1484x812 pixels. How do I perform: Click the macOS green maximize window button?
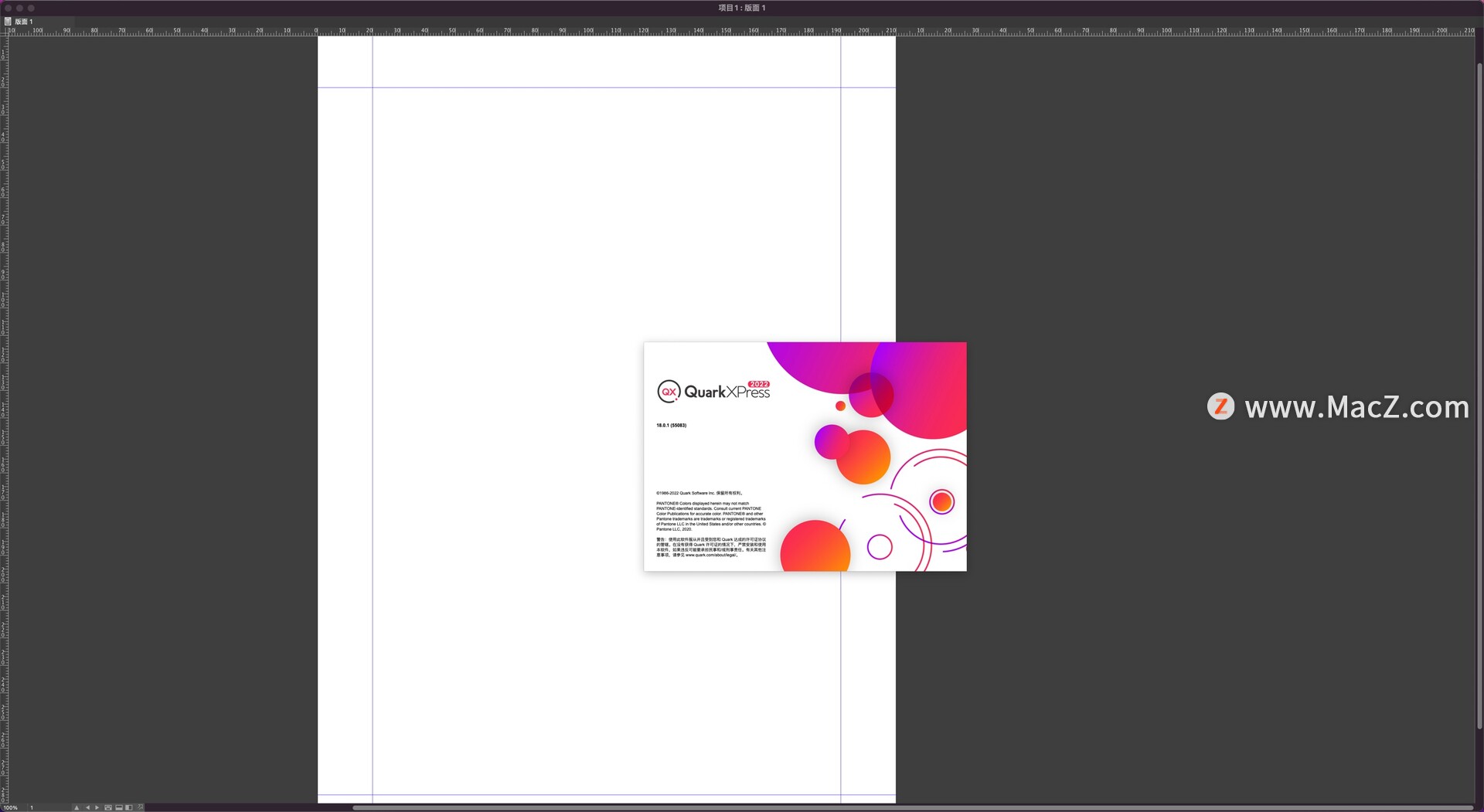pyautogui.click(x=31, y=8)
